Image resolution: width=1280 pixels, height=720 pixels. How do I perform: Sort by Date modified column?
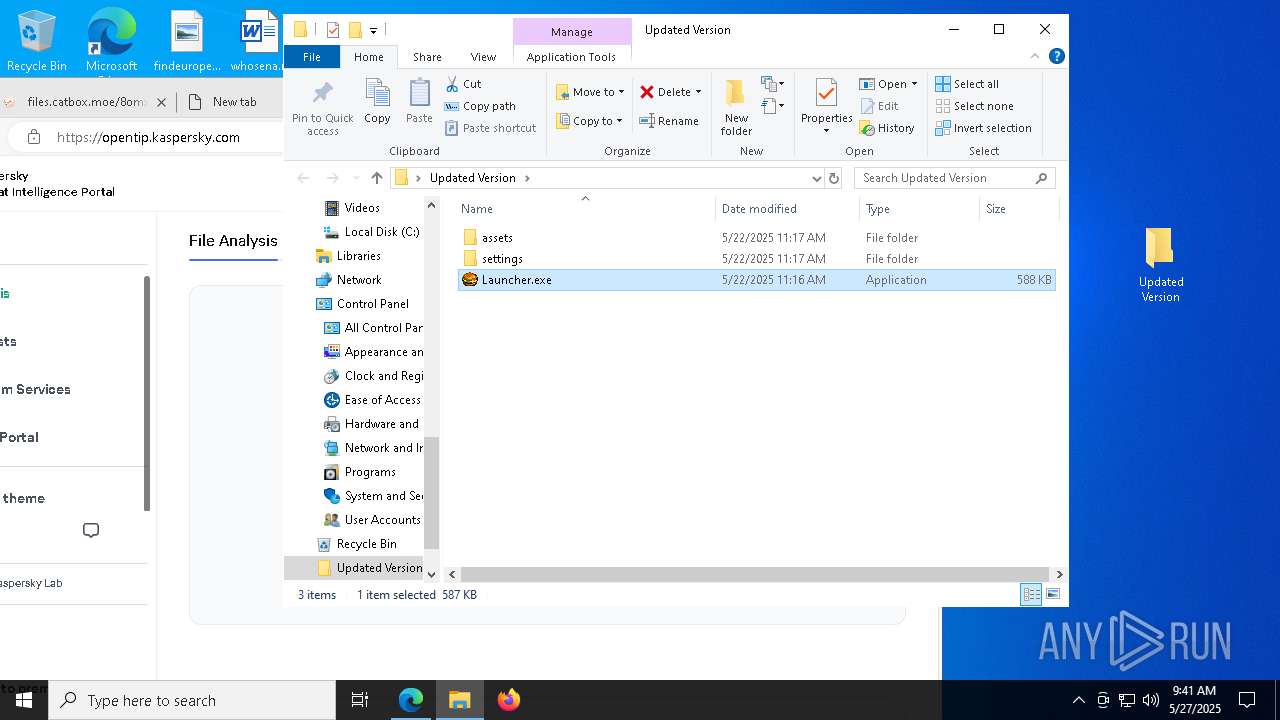pos(787,209)
